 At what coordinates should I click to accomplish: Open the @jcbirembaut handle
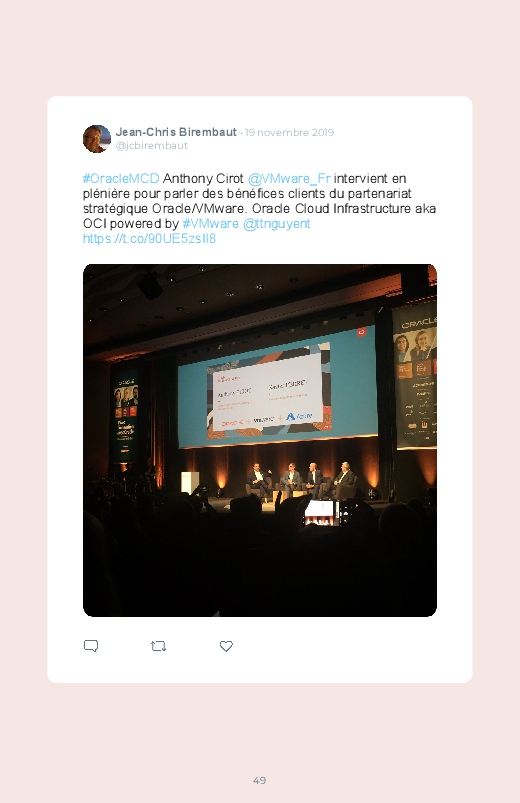click(x=152, y=145)
